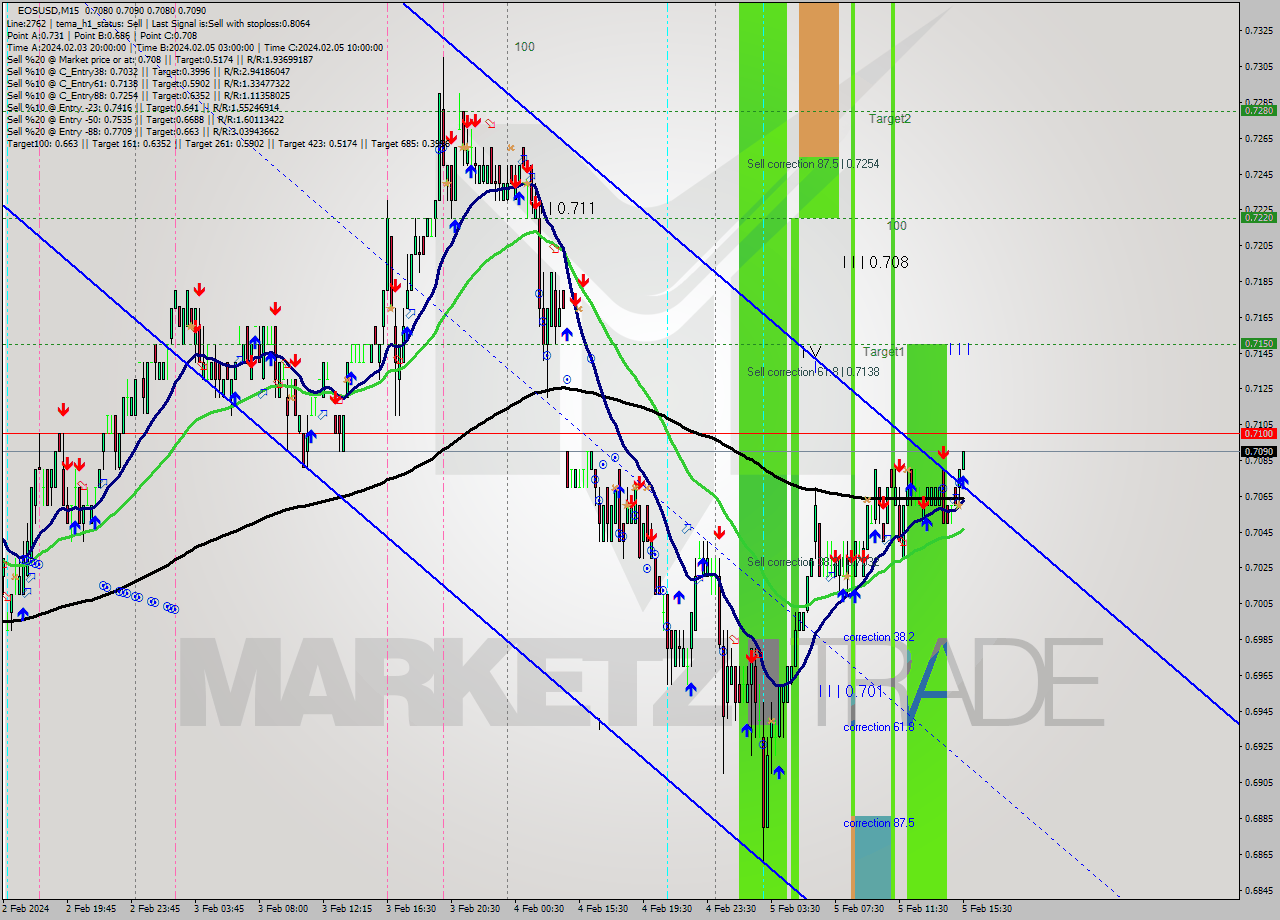Click the '5 Feb 11:30' time axis label
This screenshot has width=1280, height=920.
coord(923,909)
